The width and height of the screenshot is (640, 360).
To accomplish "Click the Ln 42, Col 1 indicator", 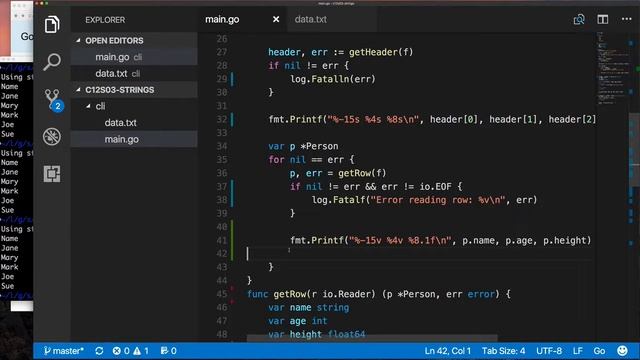I will pyautogui.click(x=448, y=351).
